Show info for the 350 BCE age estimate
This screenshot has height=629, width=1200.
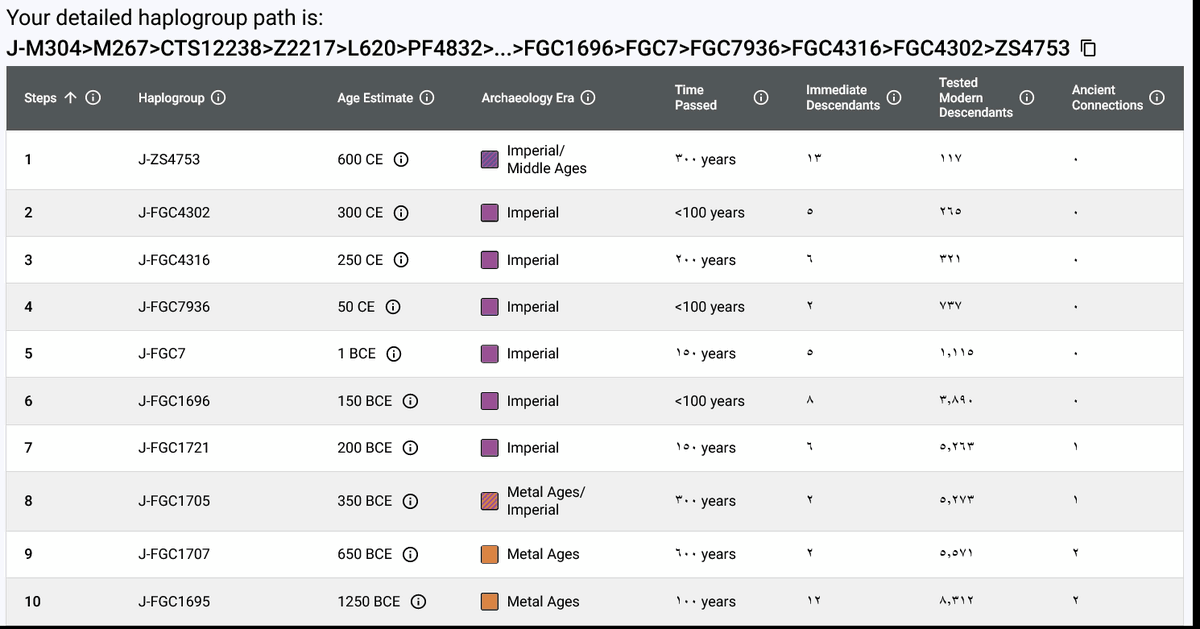tap(410, 501)
